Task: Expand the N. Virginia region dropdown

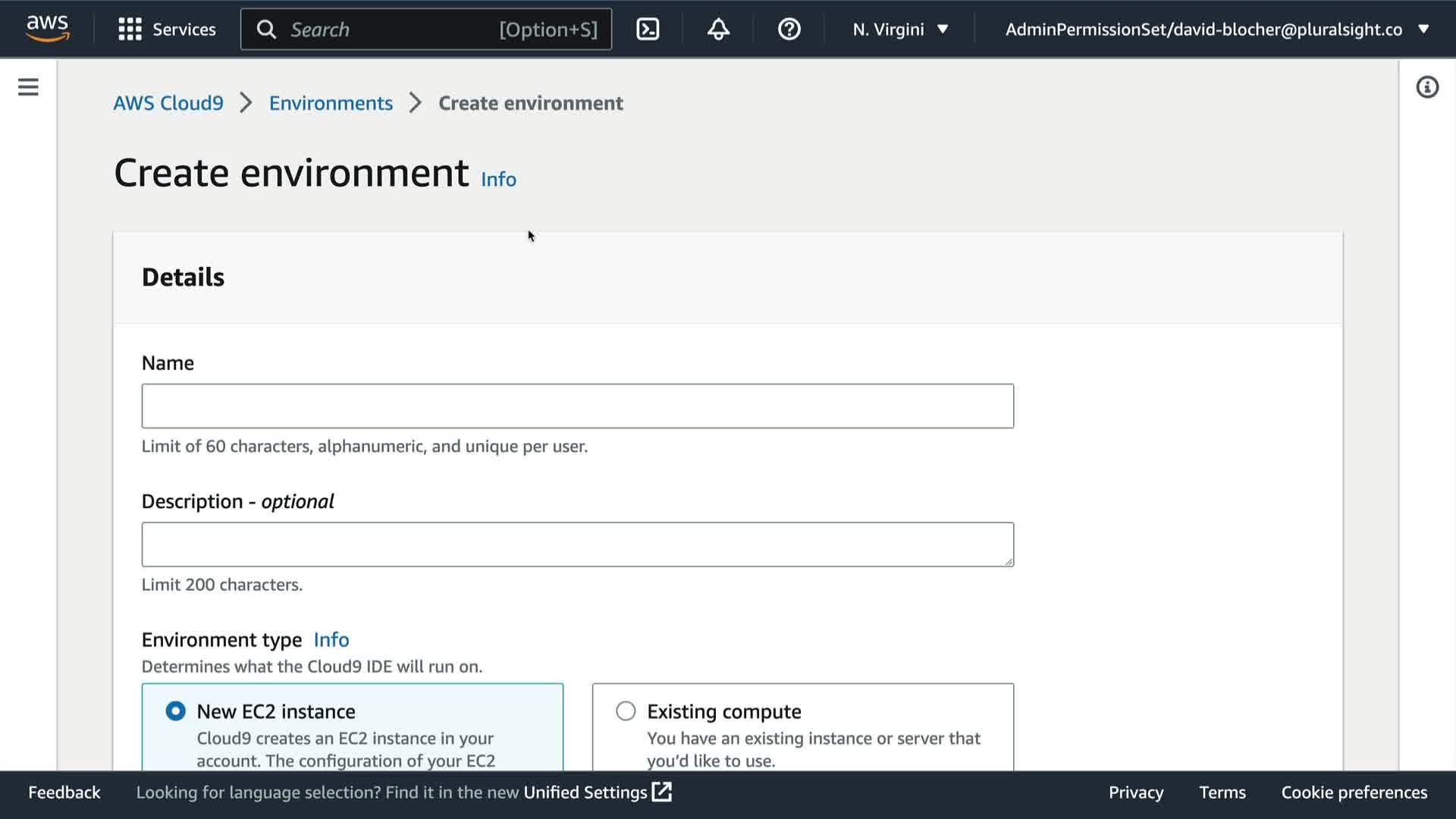Action: 900,29
